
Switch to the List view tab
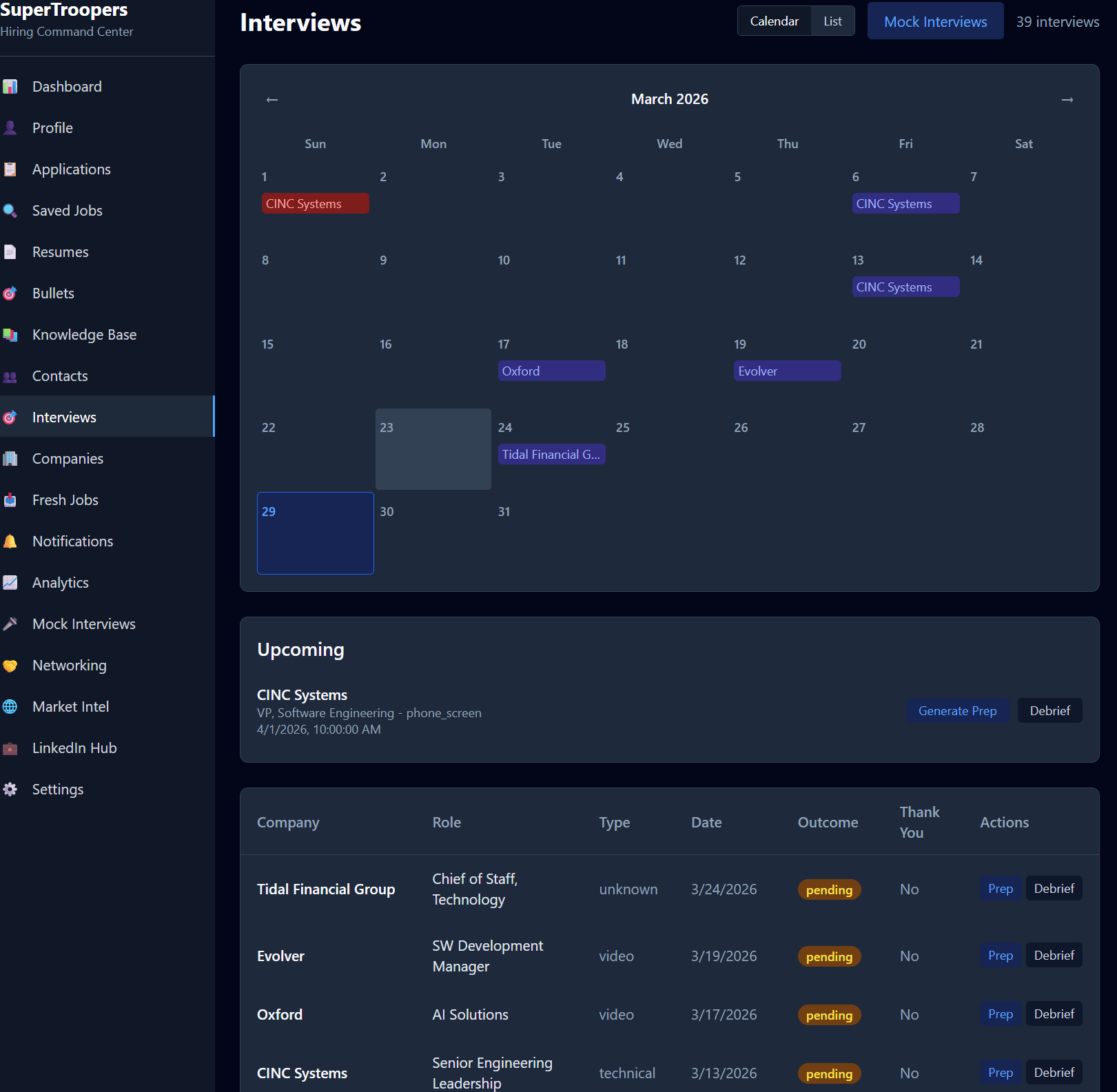point(832,21)
